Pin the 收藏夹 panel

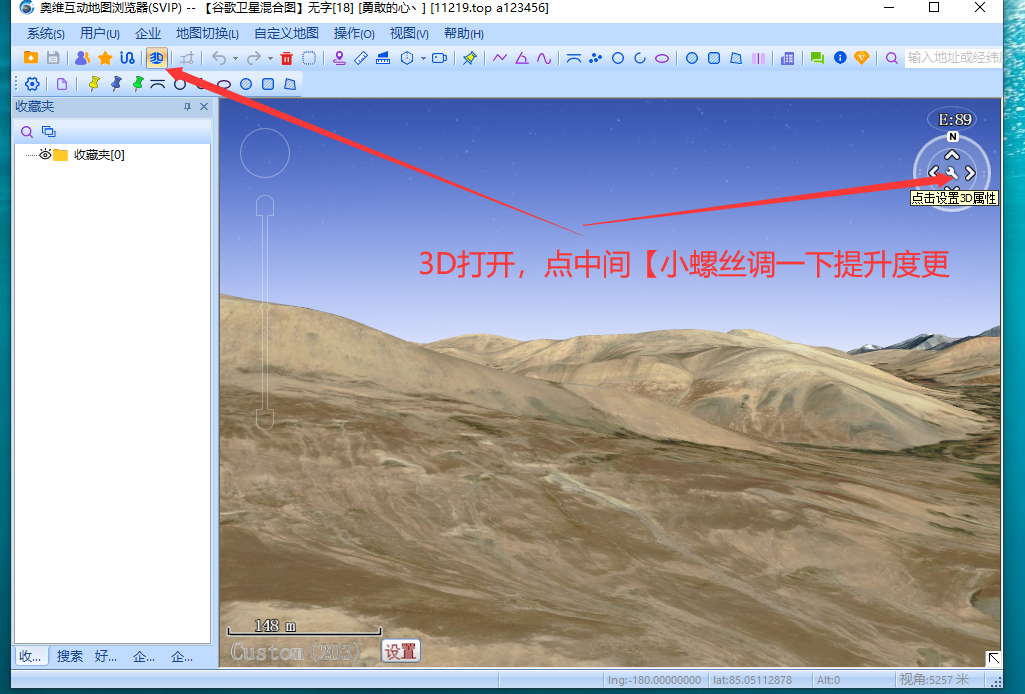pyautogui.click(x=187, y=107)
